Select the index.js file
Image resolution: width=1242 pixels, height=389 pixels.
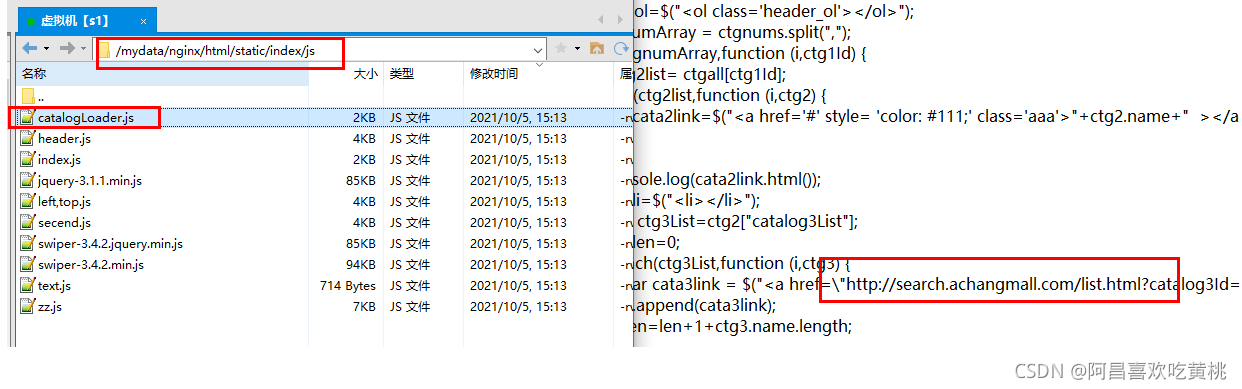(x=59, y=160)
